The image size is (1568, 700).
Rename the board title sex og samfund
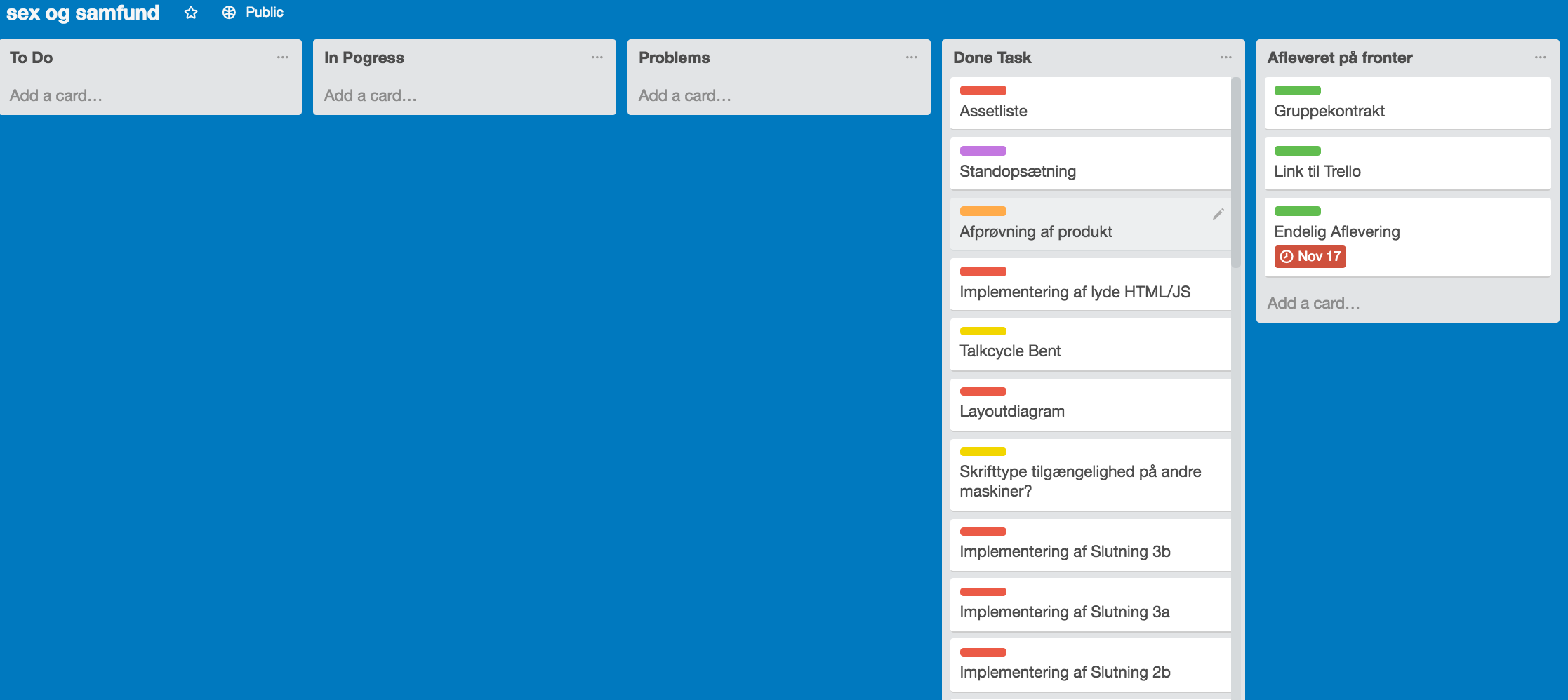(83, 13)
